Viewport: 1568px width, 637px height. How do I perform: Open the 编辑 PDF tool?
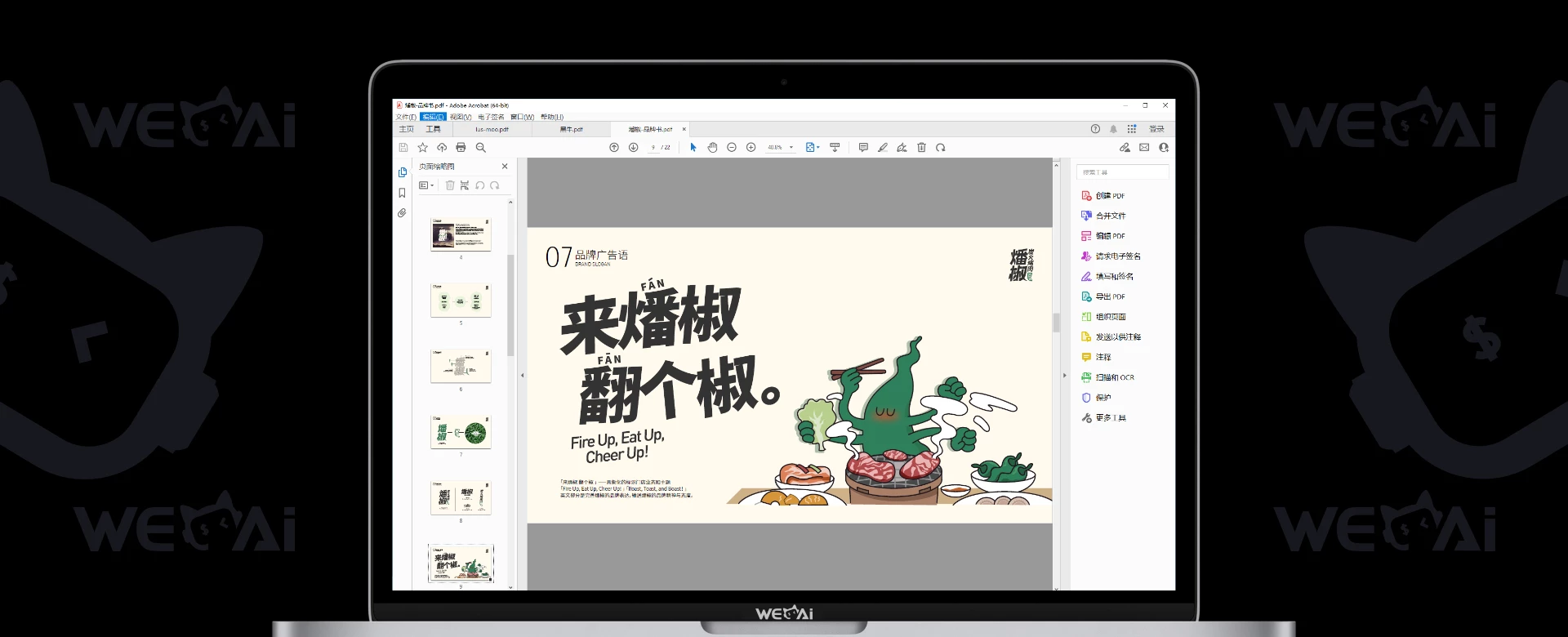[1103, 236]
